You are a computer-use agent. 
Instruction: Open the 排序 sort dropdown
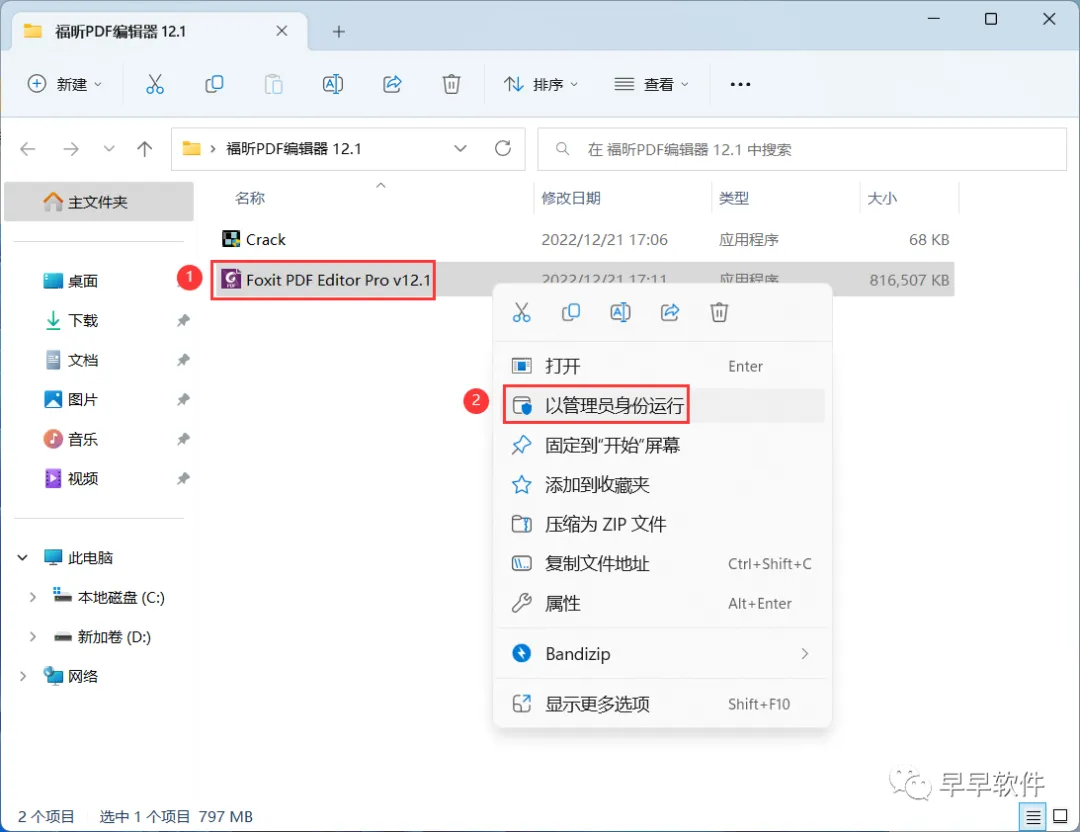[x=541, y=84]
